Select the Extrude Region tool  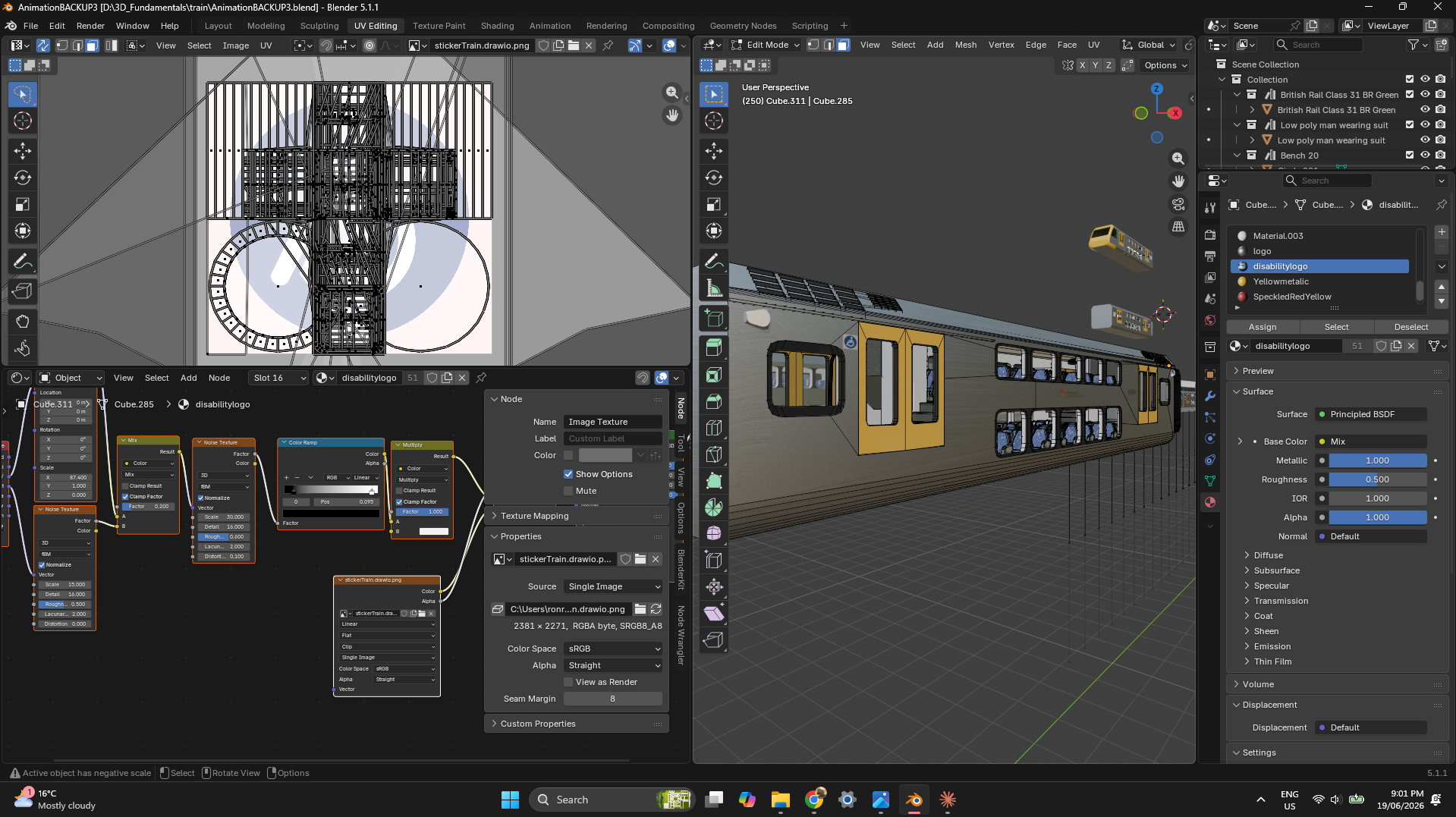tap(714, 348)
